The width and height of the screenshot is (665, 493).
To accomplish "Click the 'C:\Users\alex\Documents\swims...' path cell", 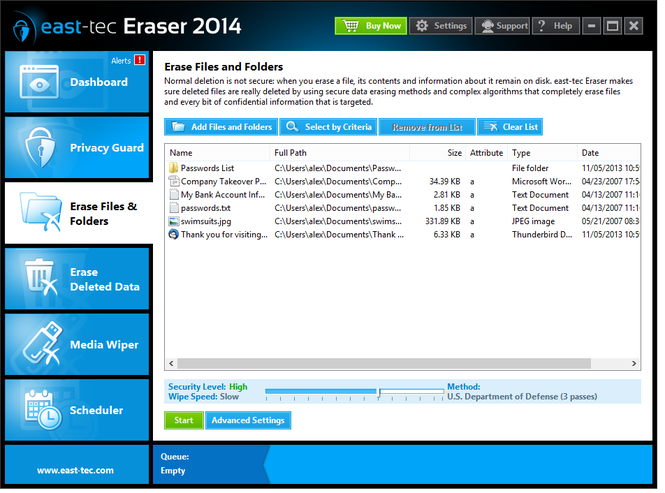I will [x=338, y=221].
